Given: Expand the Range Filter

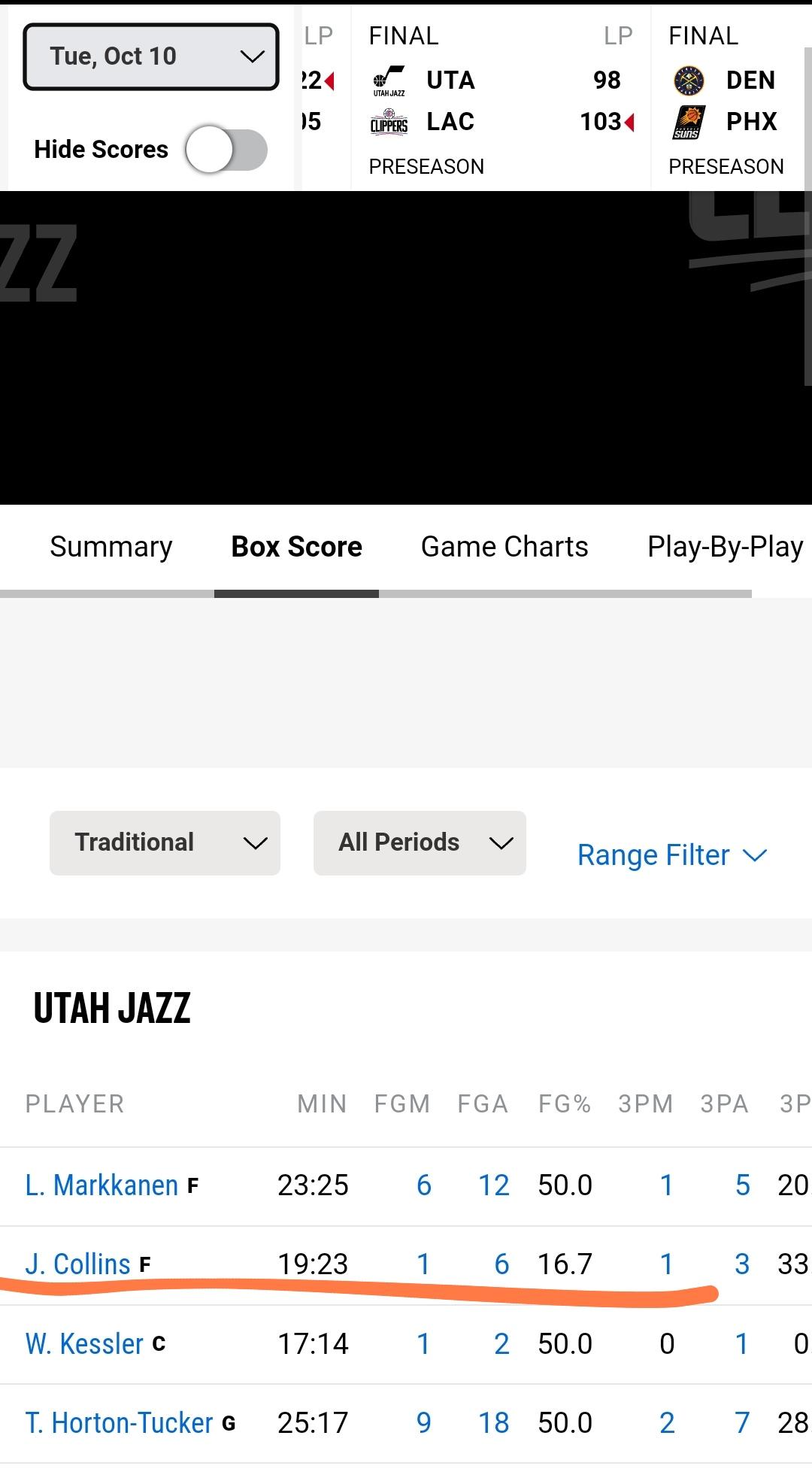Looking at the screenshot, I should coord(672,855).
